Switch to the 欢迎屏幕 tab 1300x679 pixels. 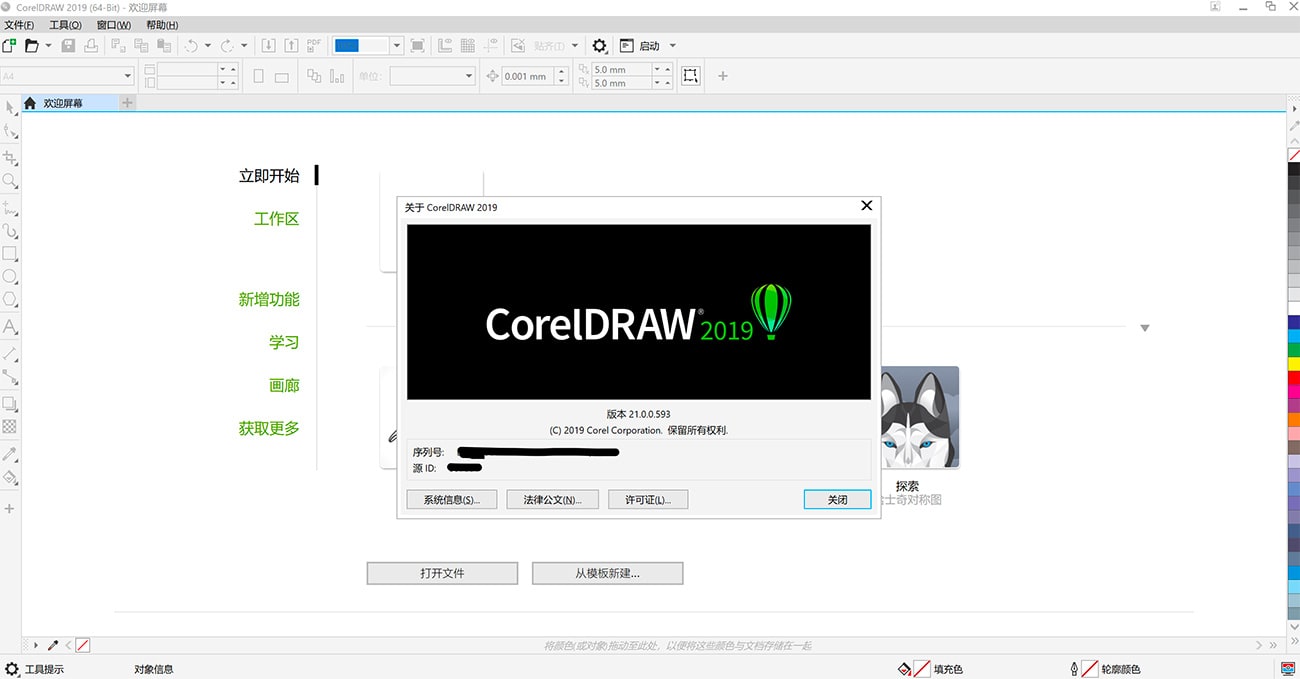tap(68, 103)
